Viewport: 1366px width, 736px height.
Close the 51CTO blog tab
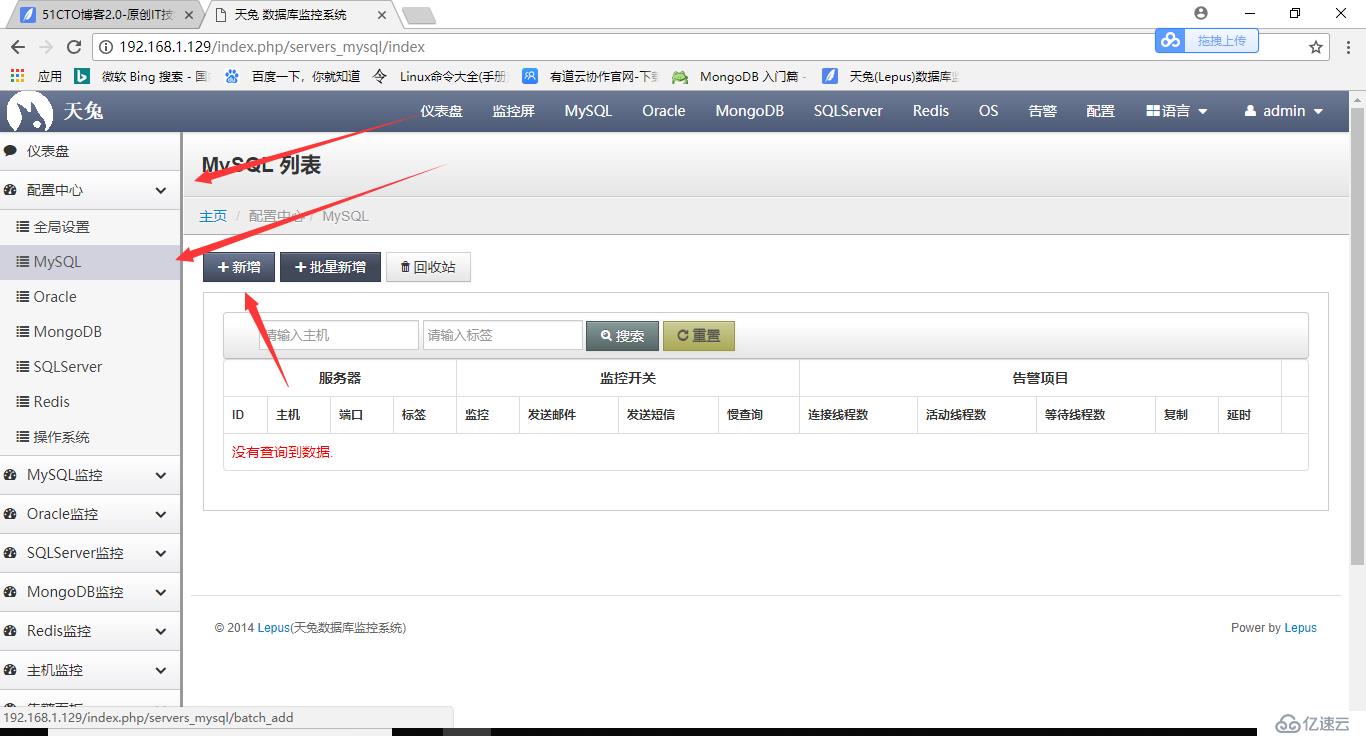189,15
